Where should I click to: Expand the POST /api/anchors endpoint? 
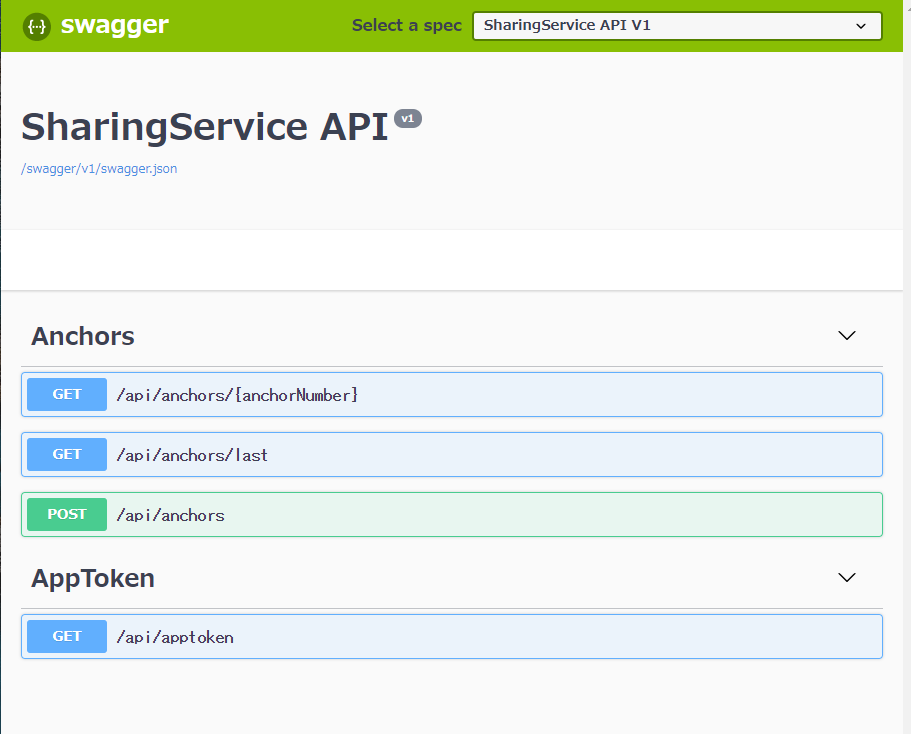tap(452, 514)
